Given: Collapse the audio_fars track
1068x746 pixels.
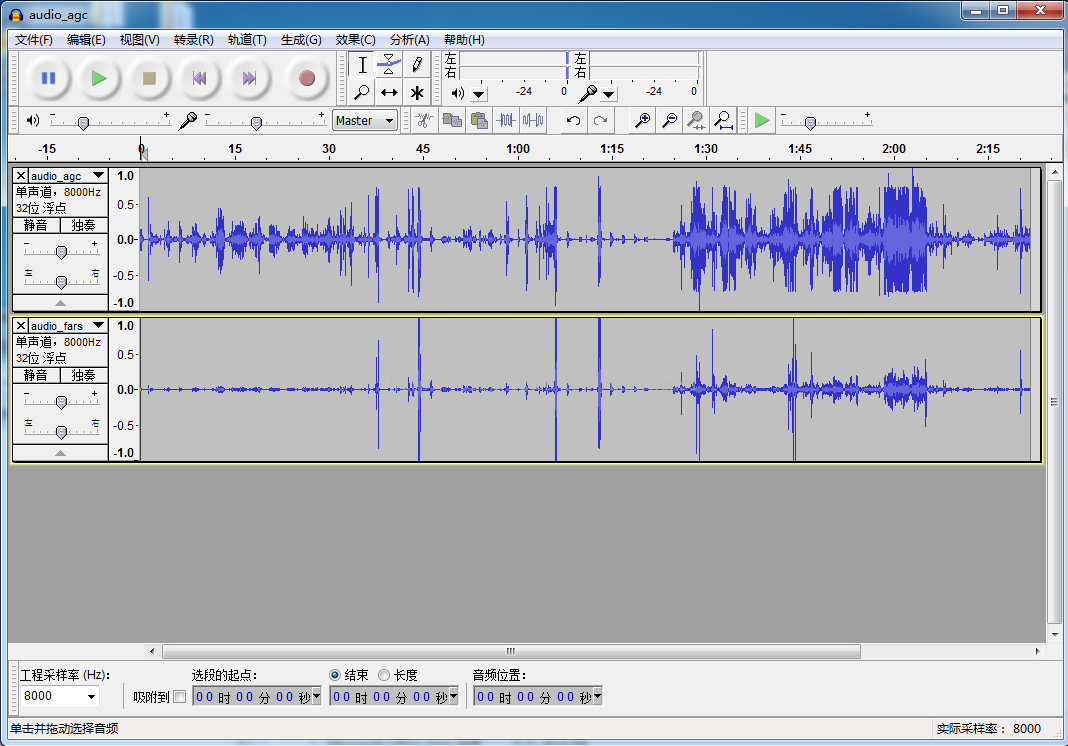Looking at the screenshot, I should 61,452.
